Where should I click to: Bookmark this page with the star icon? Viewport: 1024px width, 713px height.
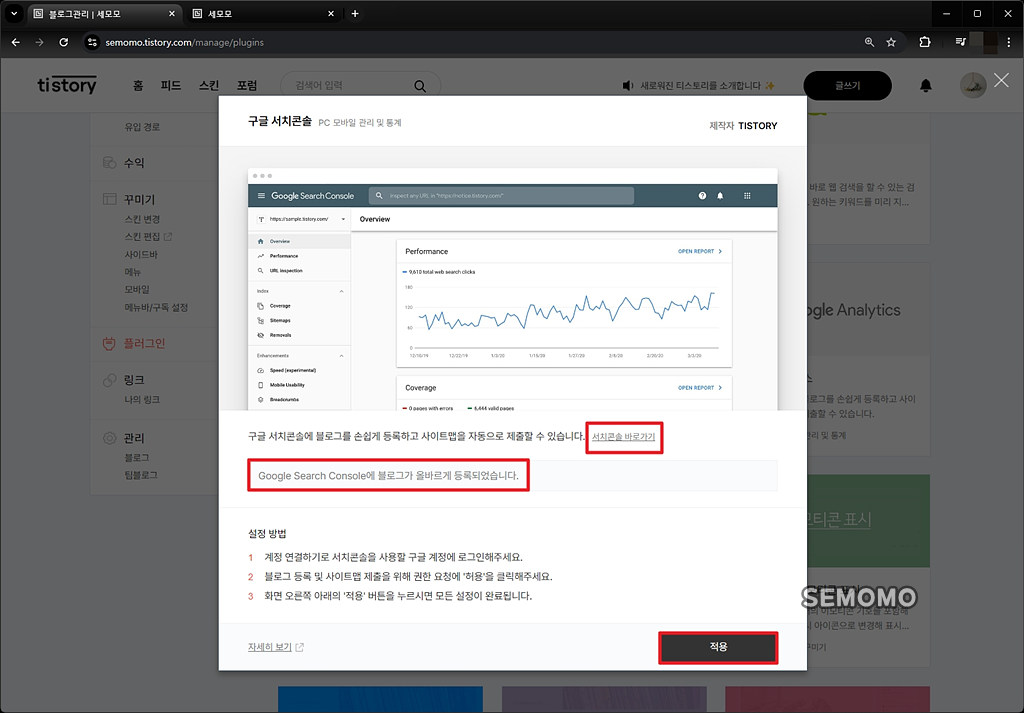pos(891,42)
